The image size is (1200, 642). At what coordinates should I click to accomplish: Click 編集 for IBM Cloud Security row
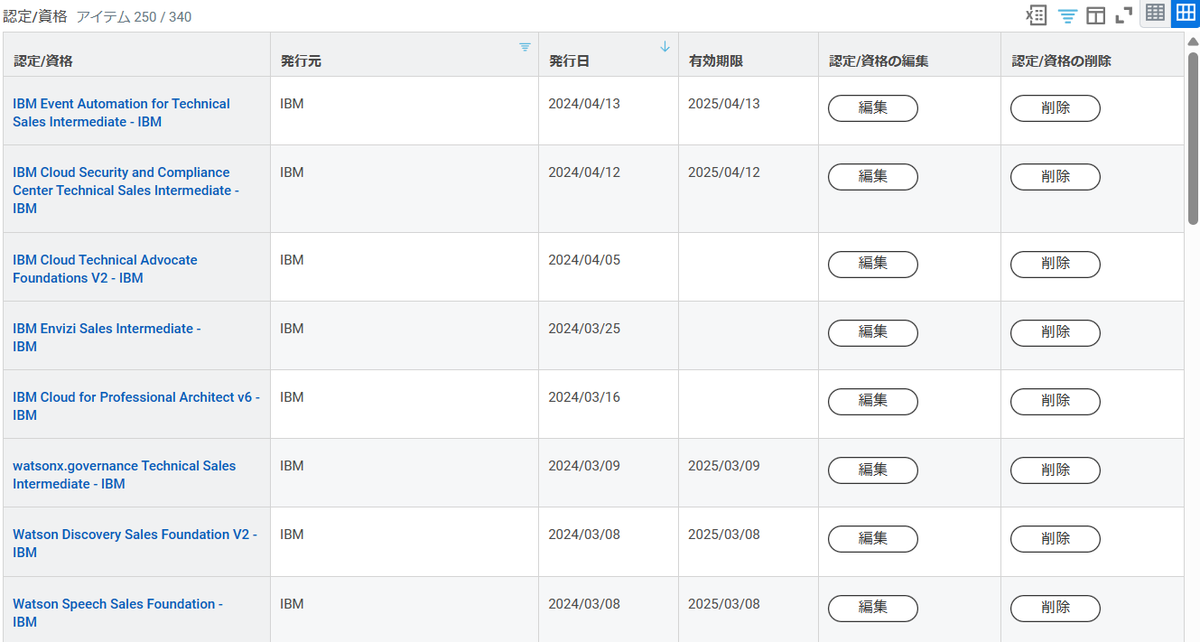[x=873, y=177]
